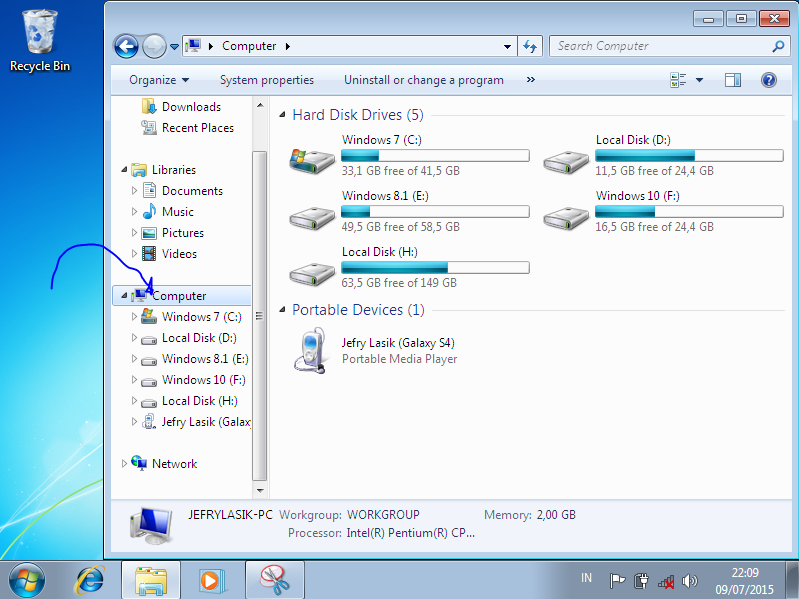Image resolution: width=799 pixels, height=599 pixels.
Task: Click the Music library icon
Action: tap(149, 211)
